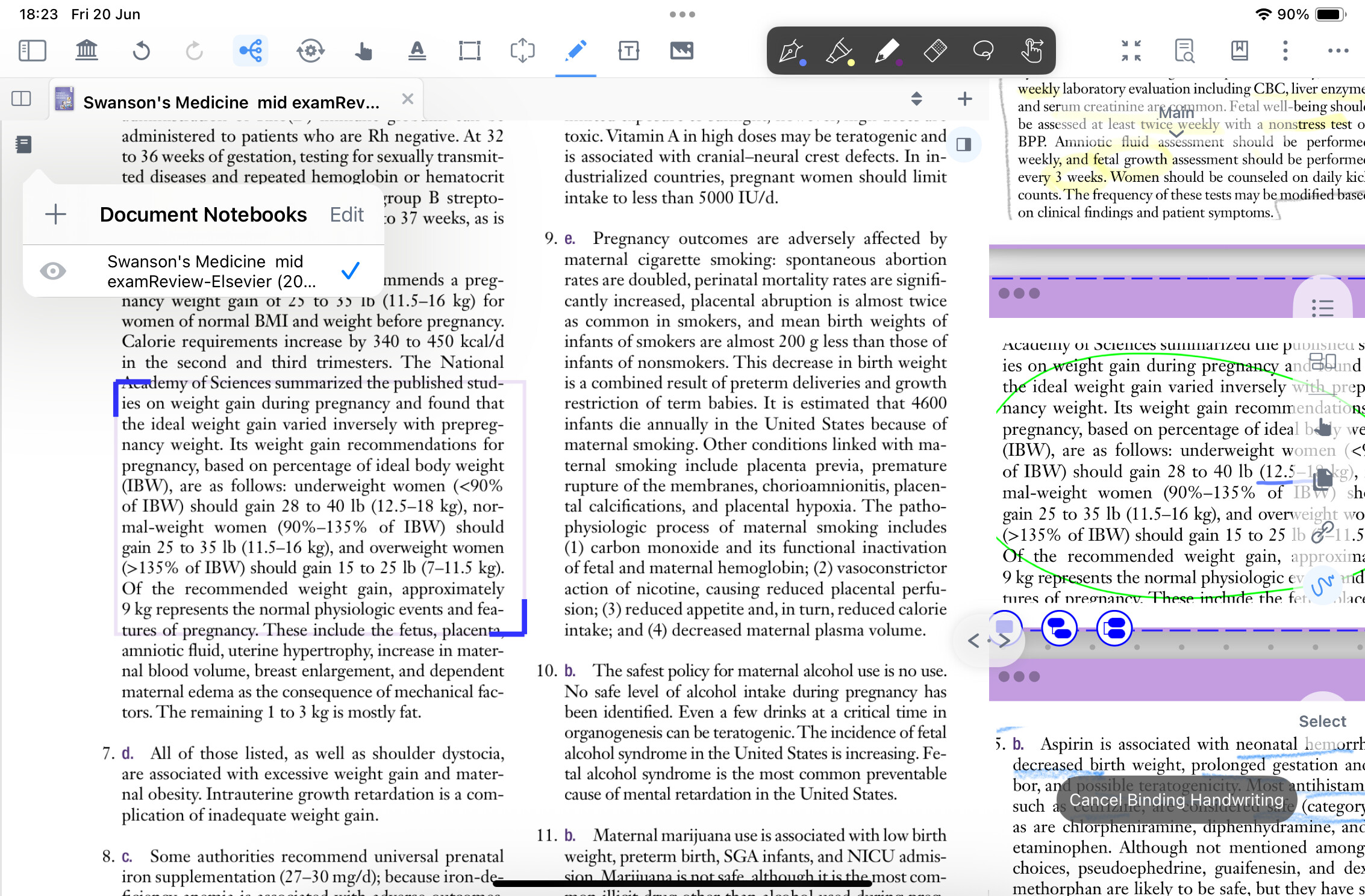The height and width of the screenshot is (896, 1365).
Task: Open document search icon
Action: (1184, 51)
